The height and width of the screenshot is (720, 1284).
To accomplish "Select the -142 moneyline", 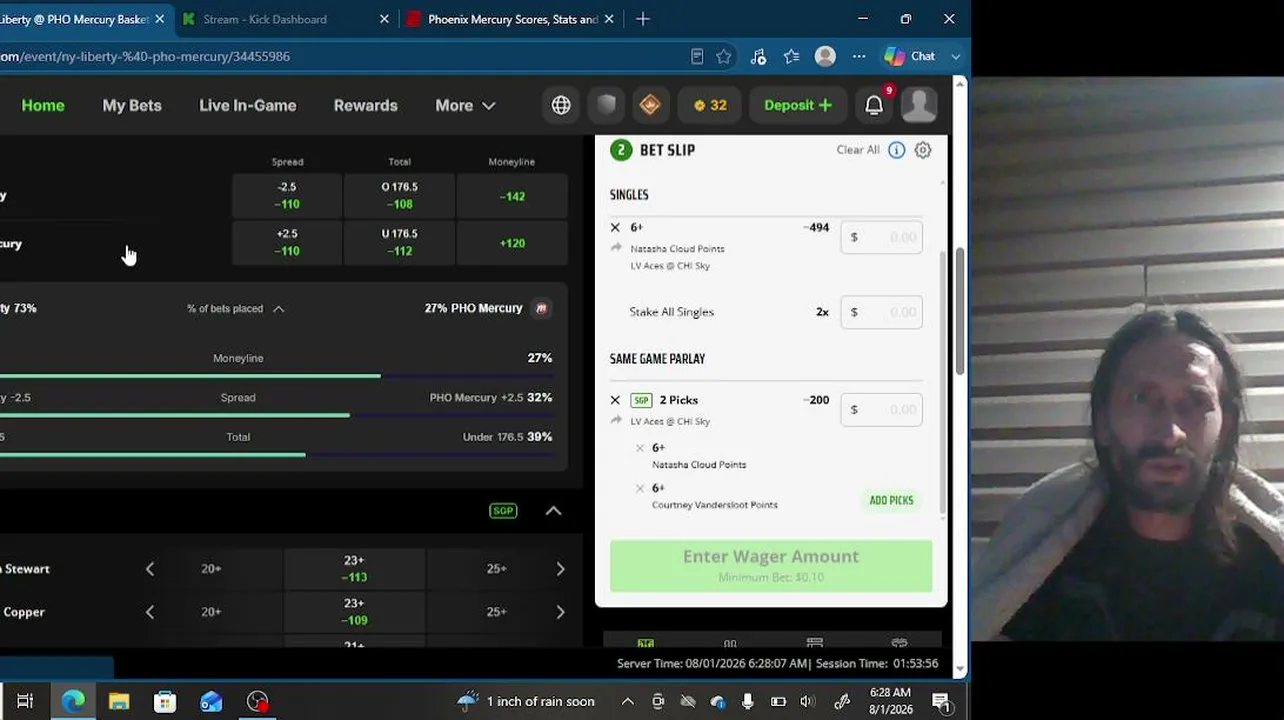I will pos(512,196).
